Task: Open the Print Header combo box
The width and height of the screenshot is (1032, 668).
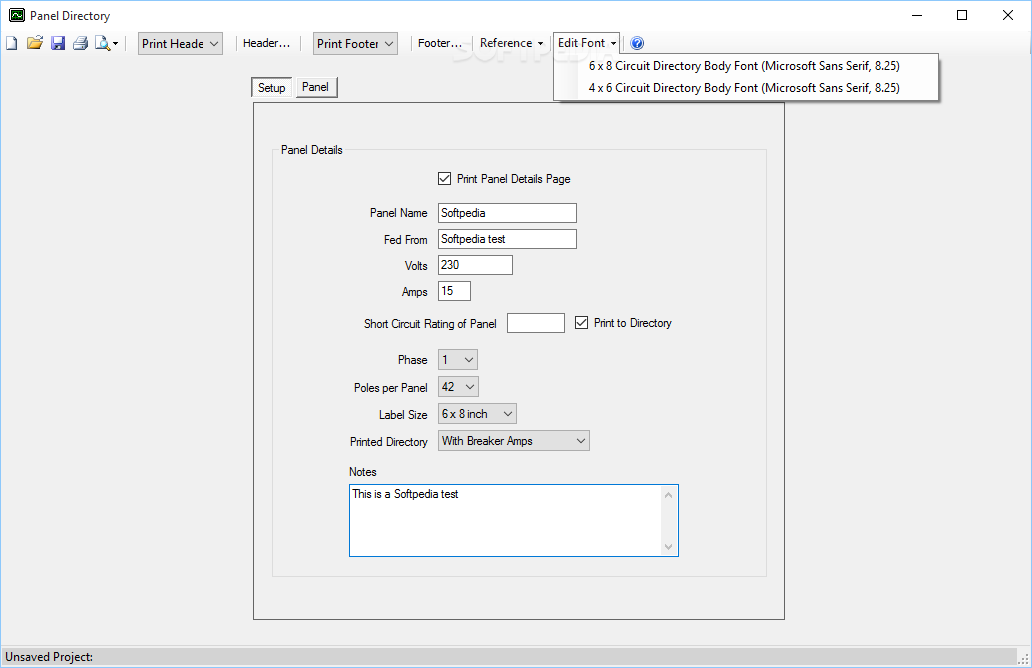Action: coord(180,43)
